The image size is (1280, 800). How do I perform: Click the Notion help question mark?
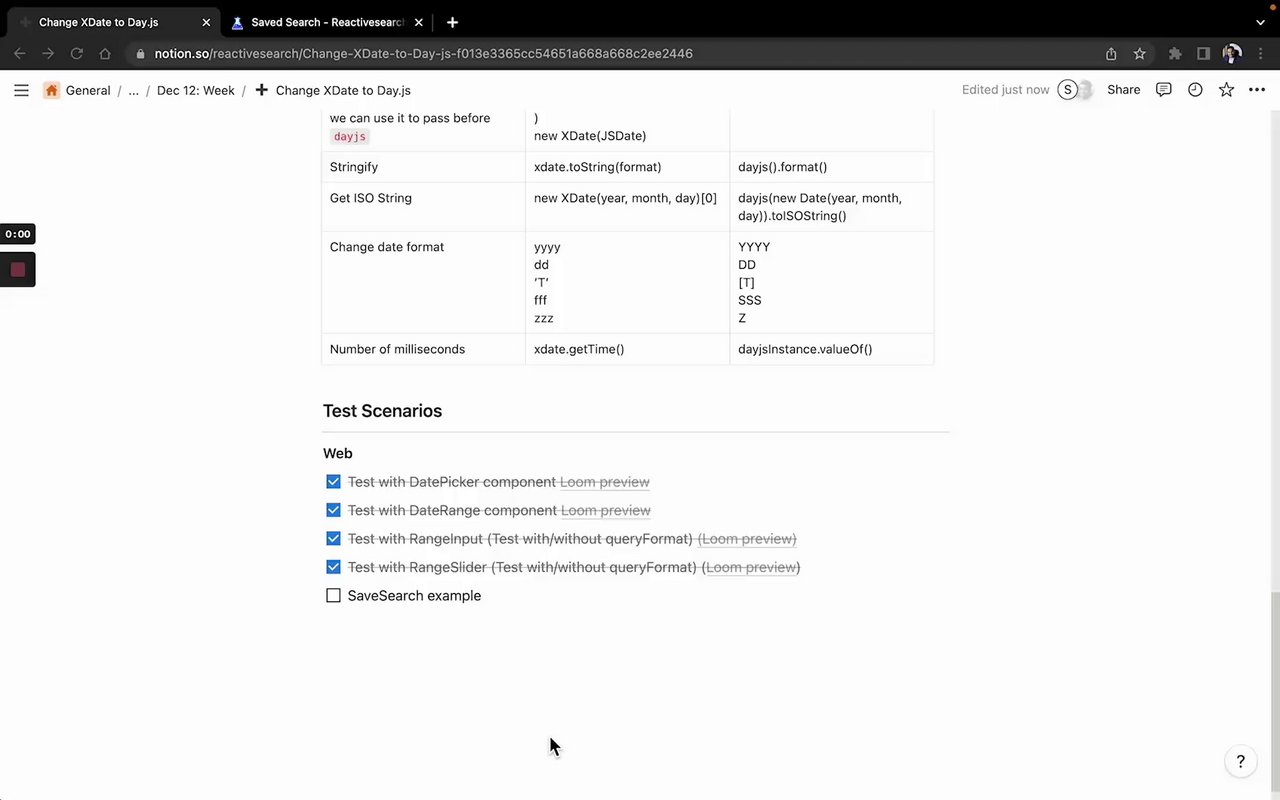(x=1240, y=762)
